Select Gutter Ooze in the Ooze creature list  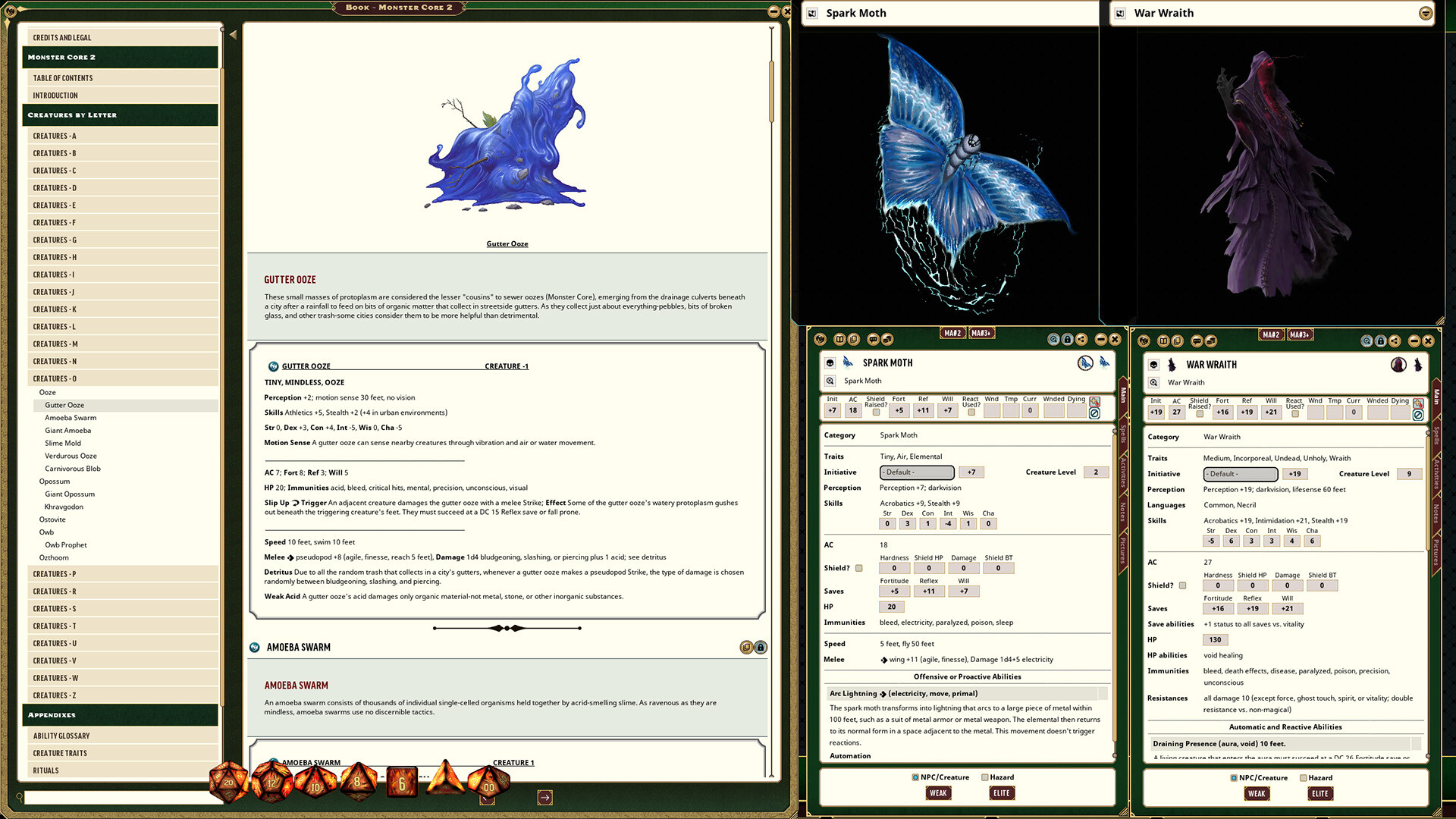(64, 405)
